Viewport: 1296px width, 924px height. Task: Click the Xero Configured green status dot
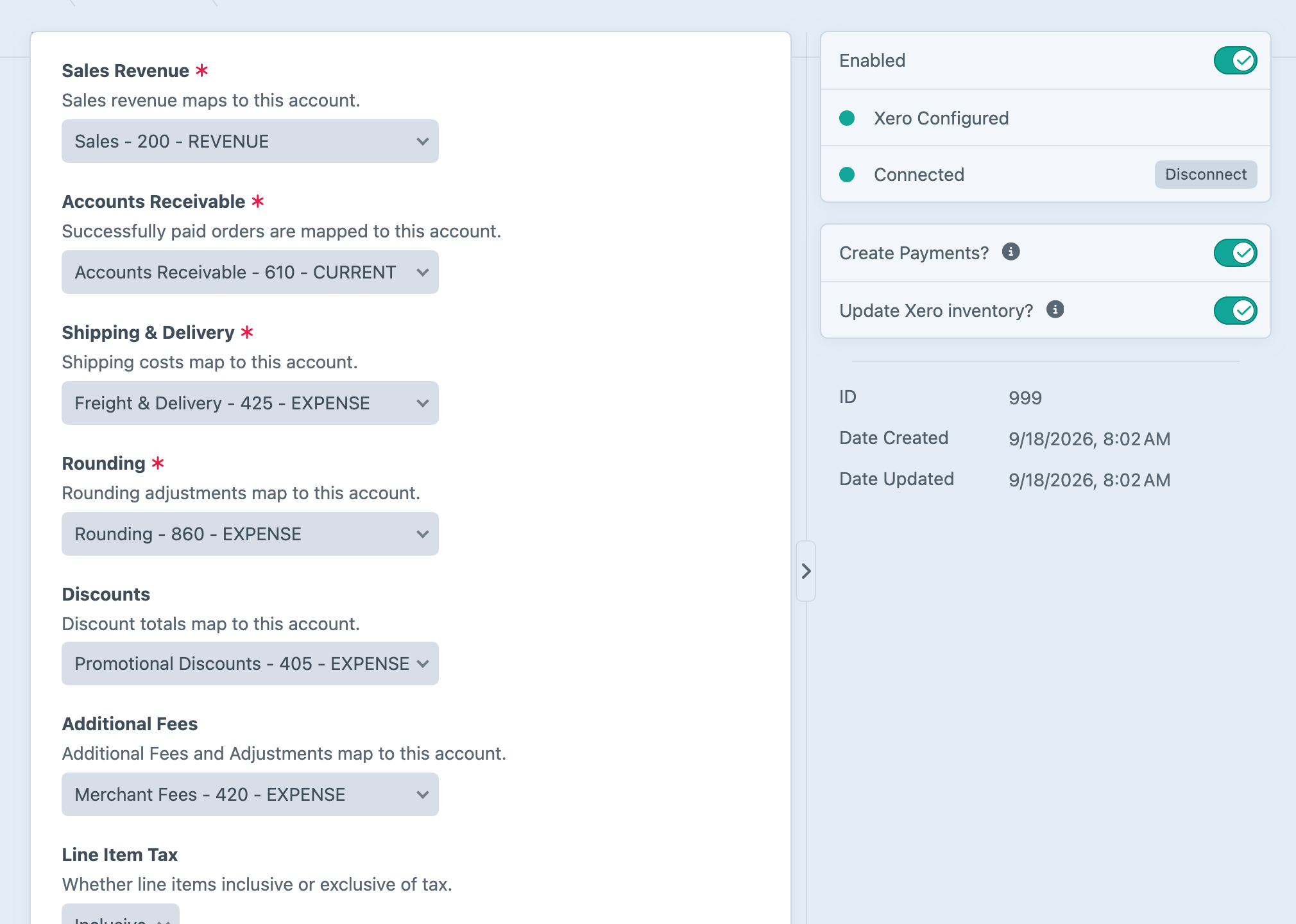[x=847, y=118]
